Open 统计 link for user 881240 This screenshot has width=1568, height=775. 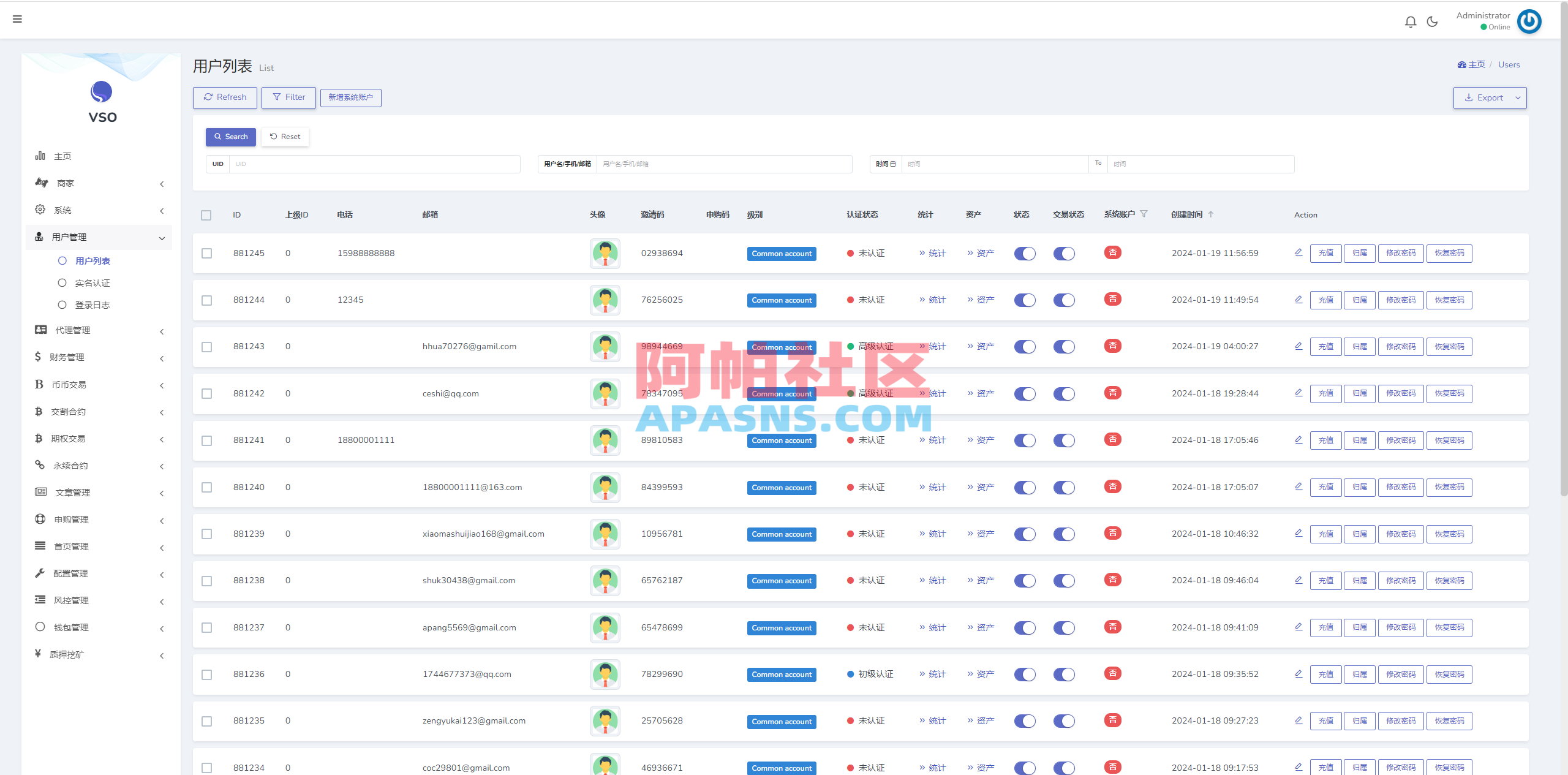point(932,487)
